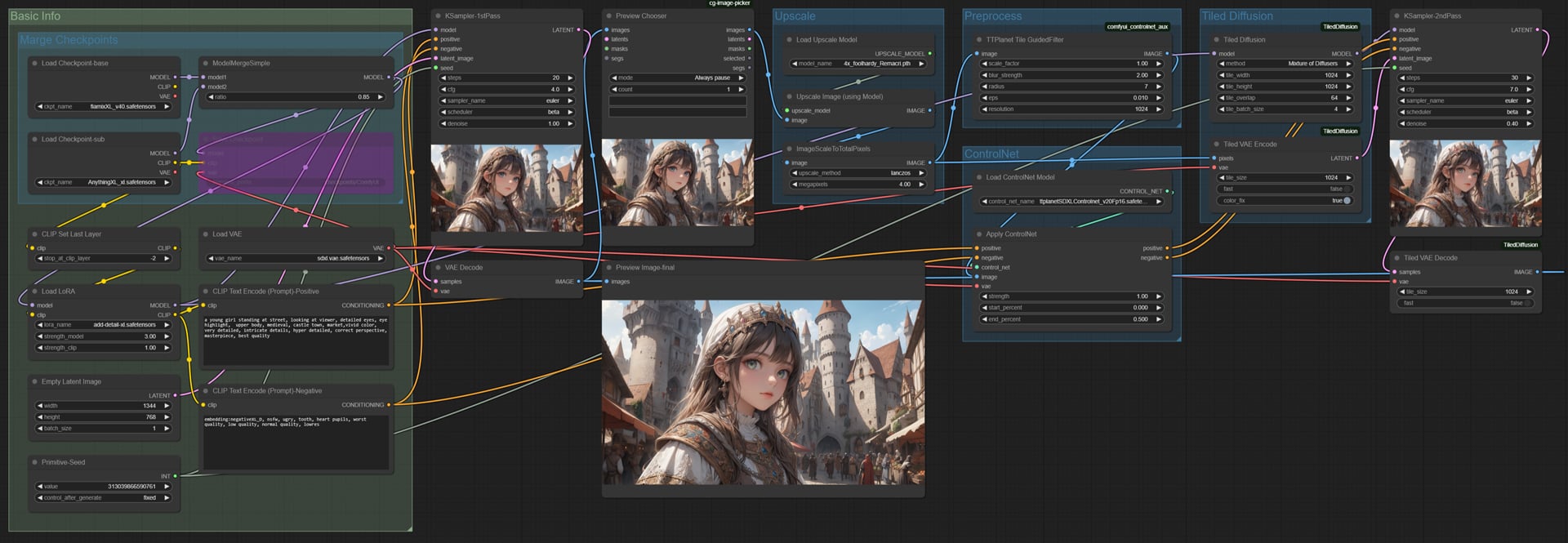Collapse the Preview Chooser node with its title dot
This screenshot has height=543, width=1568.
tap(608, 16)
